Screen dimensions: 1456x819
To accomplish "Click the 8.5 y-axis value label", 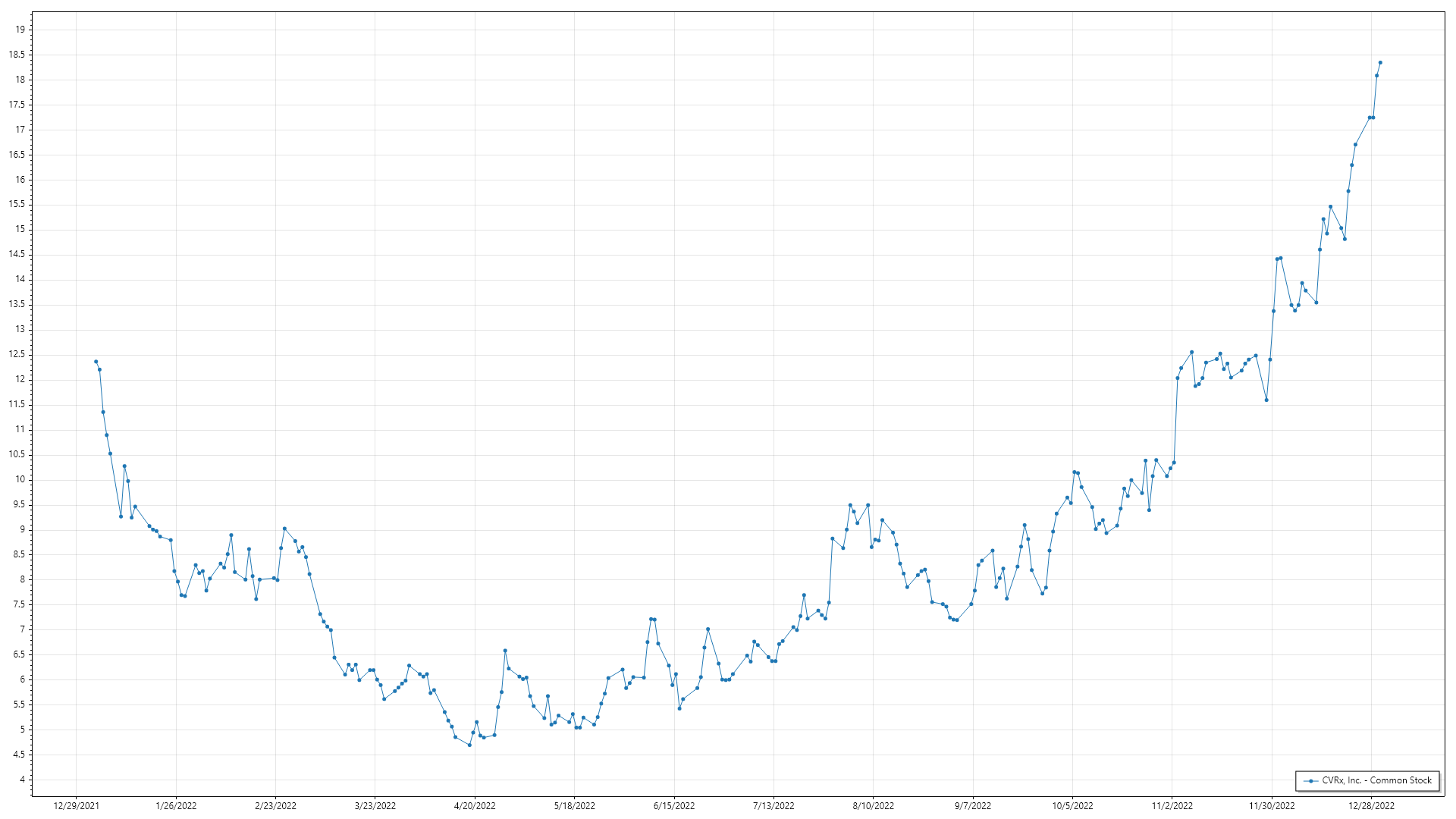I will pos(19,555).
